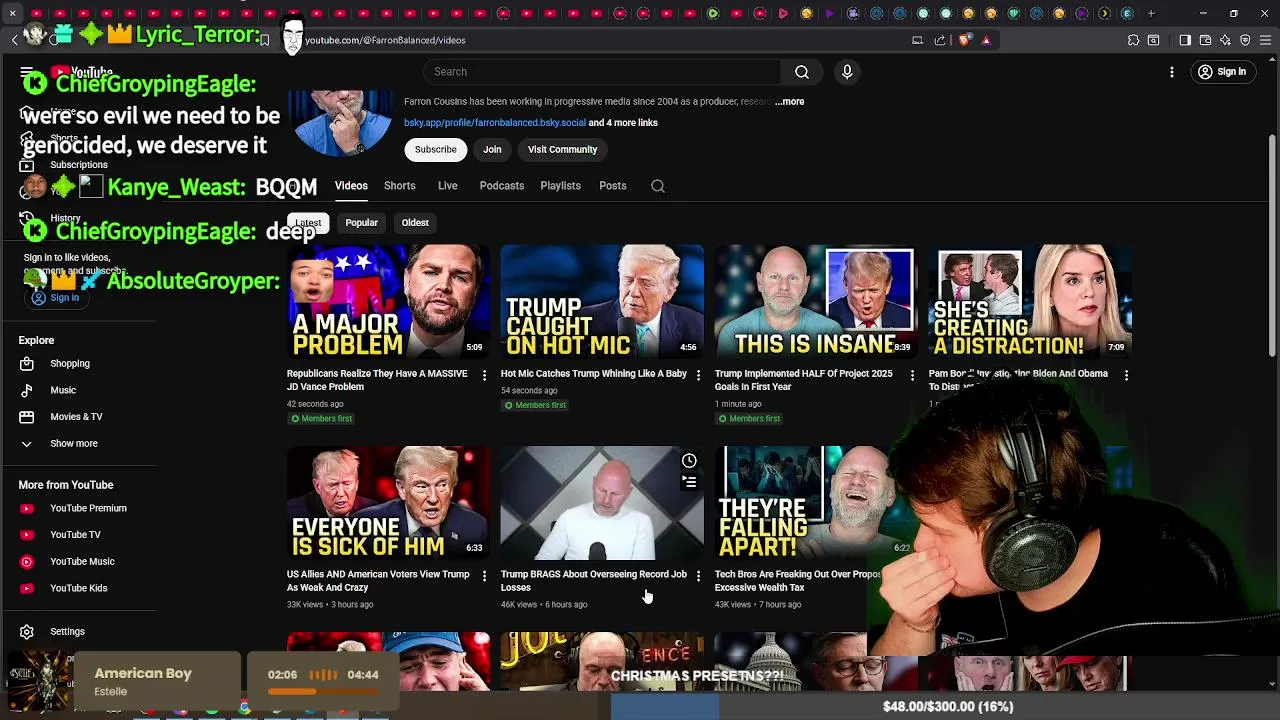Image resolution: width=1280 pixels, height=720 pixels.
Task: Share this page via address bar share icon
Action: 940,40
